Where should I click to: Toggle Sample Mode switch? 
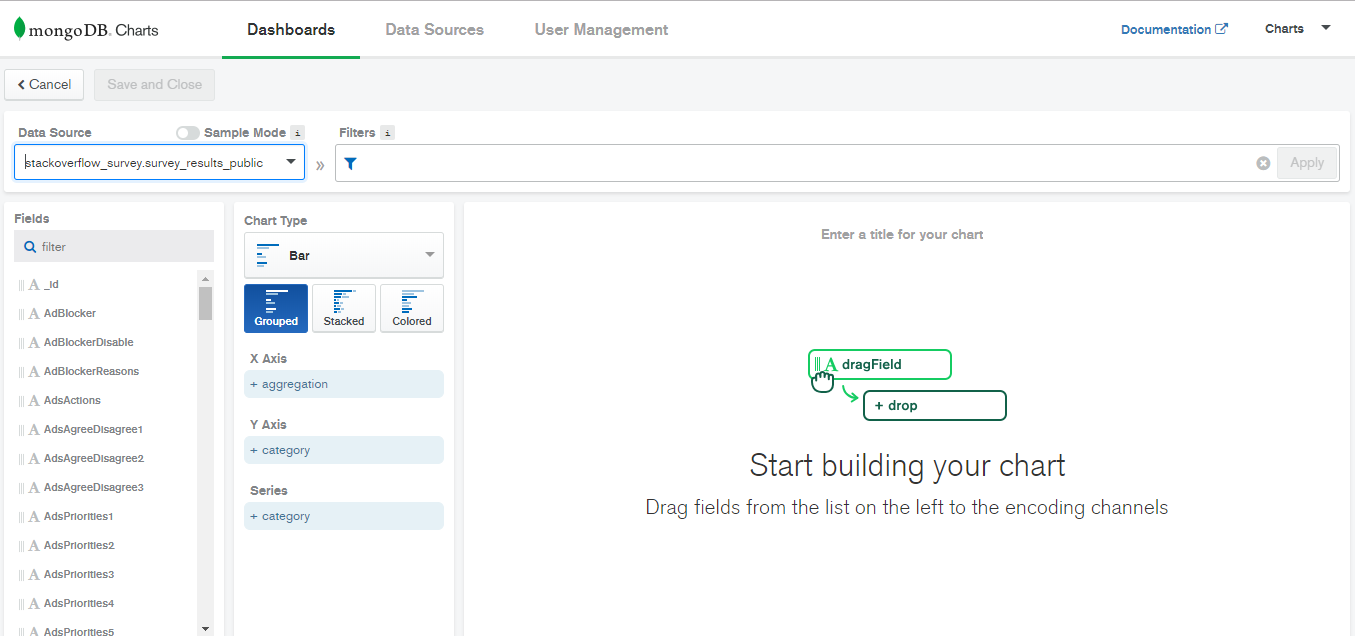pos(187,132)
